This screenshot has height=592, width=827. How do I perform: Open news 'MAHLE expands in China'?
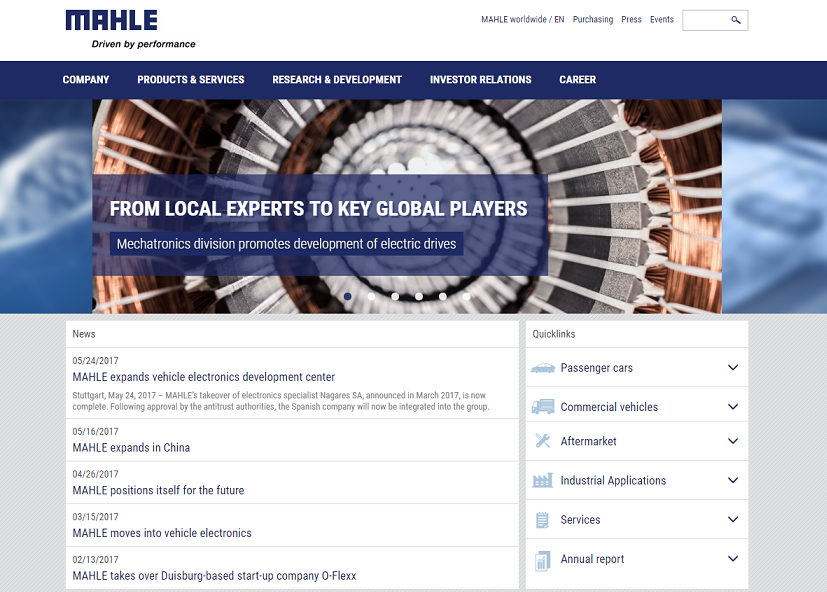pyautogui.click(x=131, y=447)
